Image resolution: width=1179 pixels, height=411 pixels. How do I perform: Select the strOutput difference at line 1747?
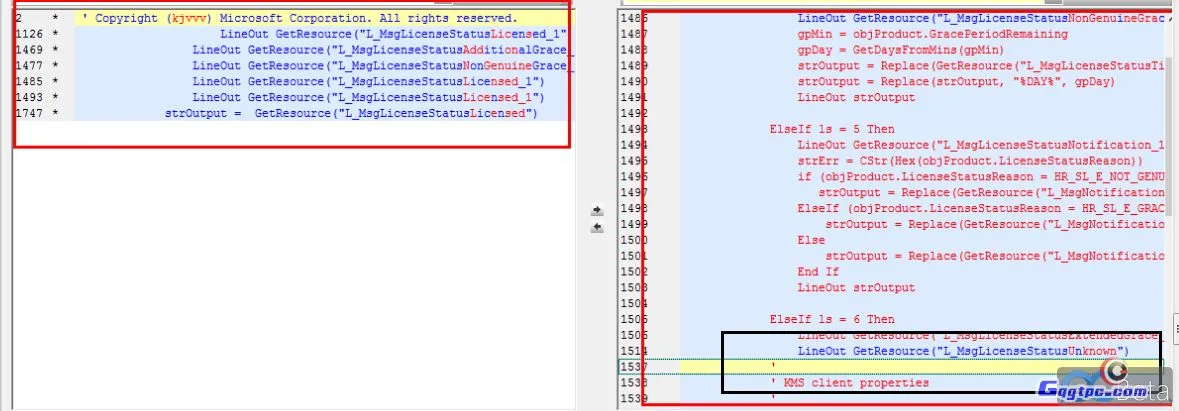[351, 113]
